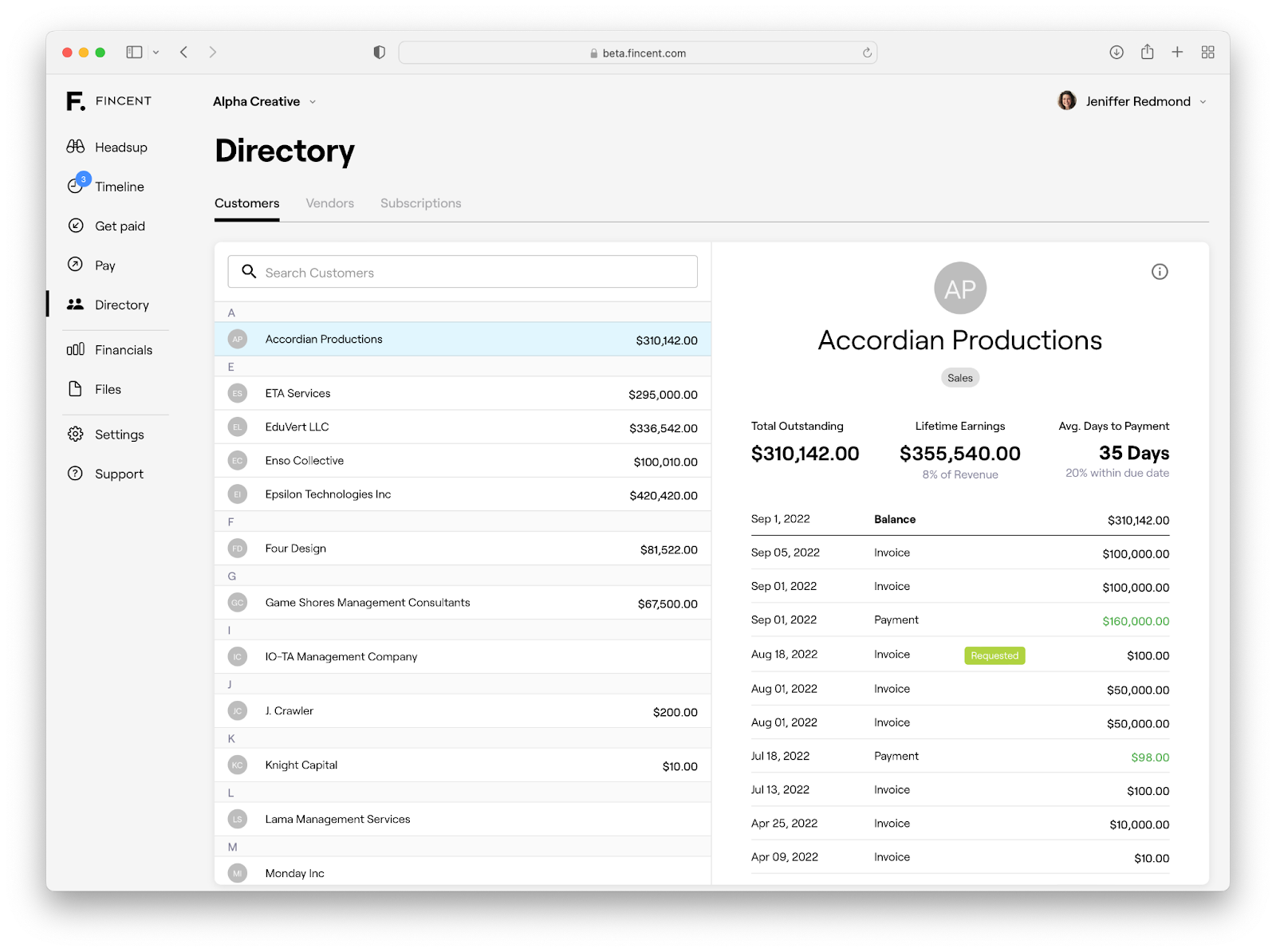Go back with browser back arrow
The width and height of the screenshot is (1276, 952).
click(x=184, y=53)
